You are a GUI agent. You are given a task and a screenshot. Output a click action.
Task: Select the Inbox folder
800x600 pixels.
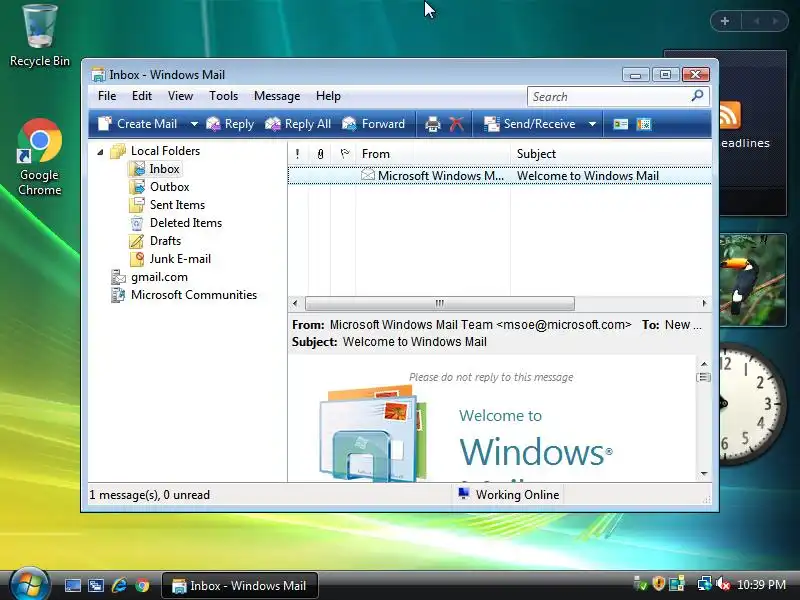click(x=164, y=169)
